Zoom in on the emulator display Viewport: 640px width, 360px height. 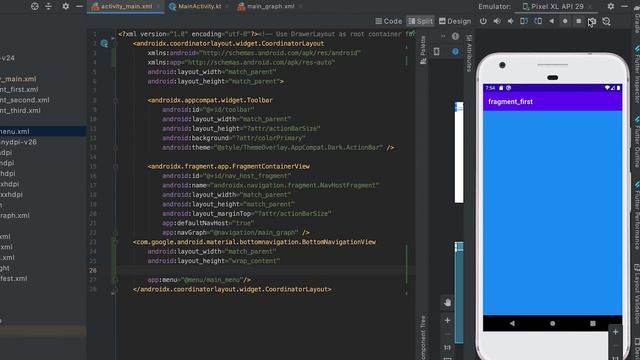point(616,332)
